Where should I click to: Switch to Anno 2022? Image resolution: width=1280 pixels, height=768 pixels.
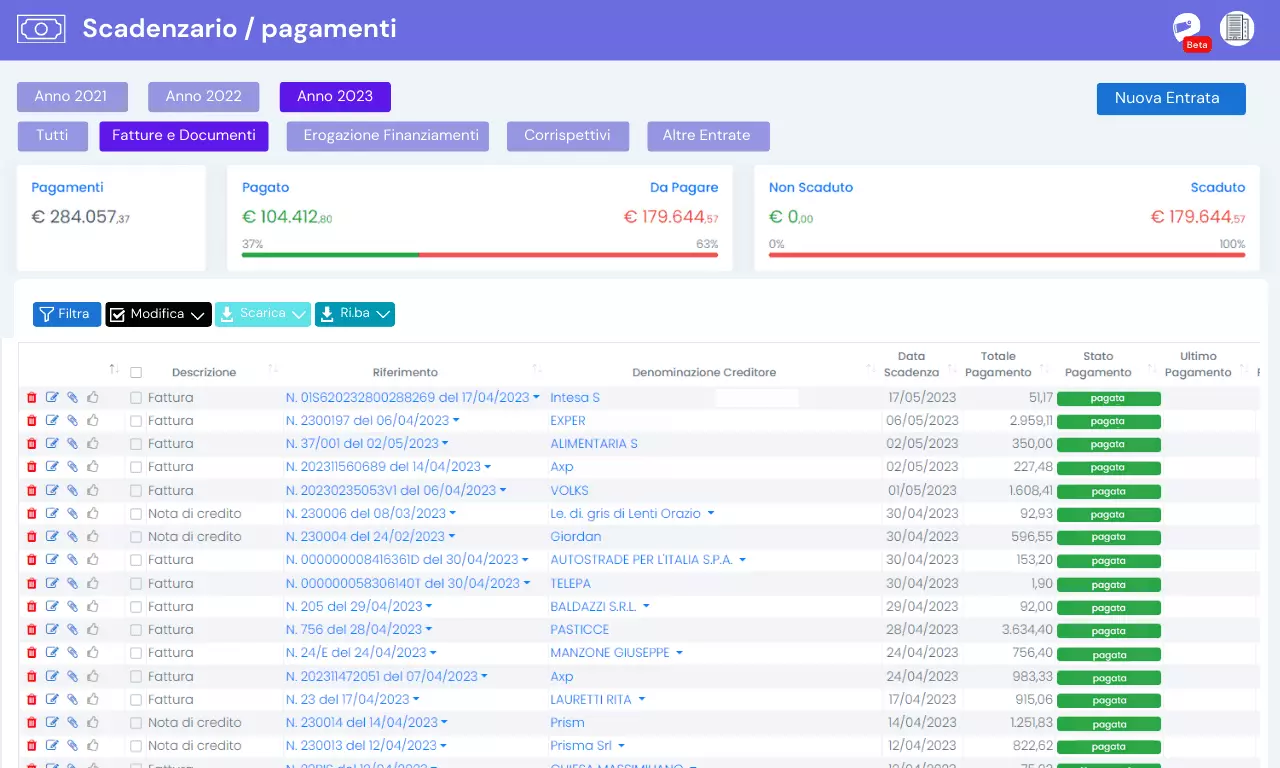click(x=204, y=97)
